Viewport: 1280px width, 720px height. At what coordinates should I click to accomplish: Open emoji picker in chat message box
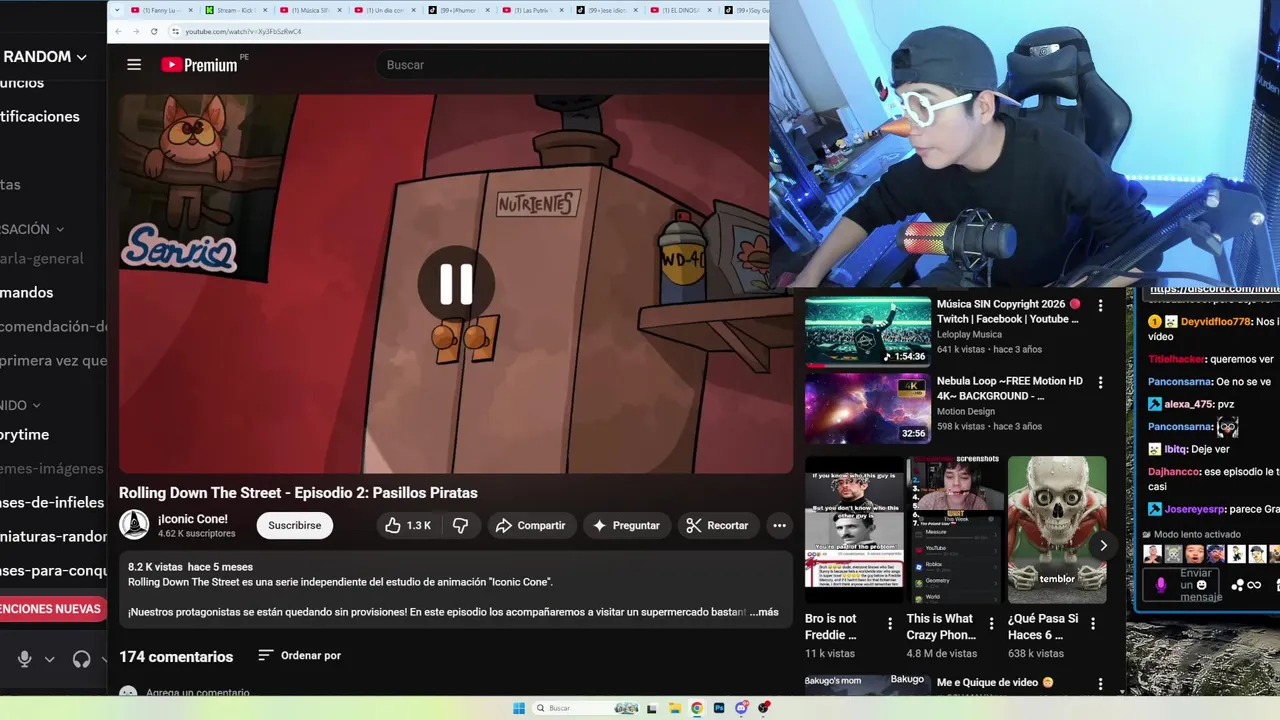(1201, 586)
